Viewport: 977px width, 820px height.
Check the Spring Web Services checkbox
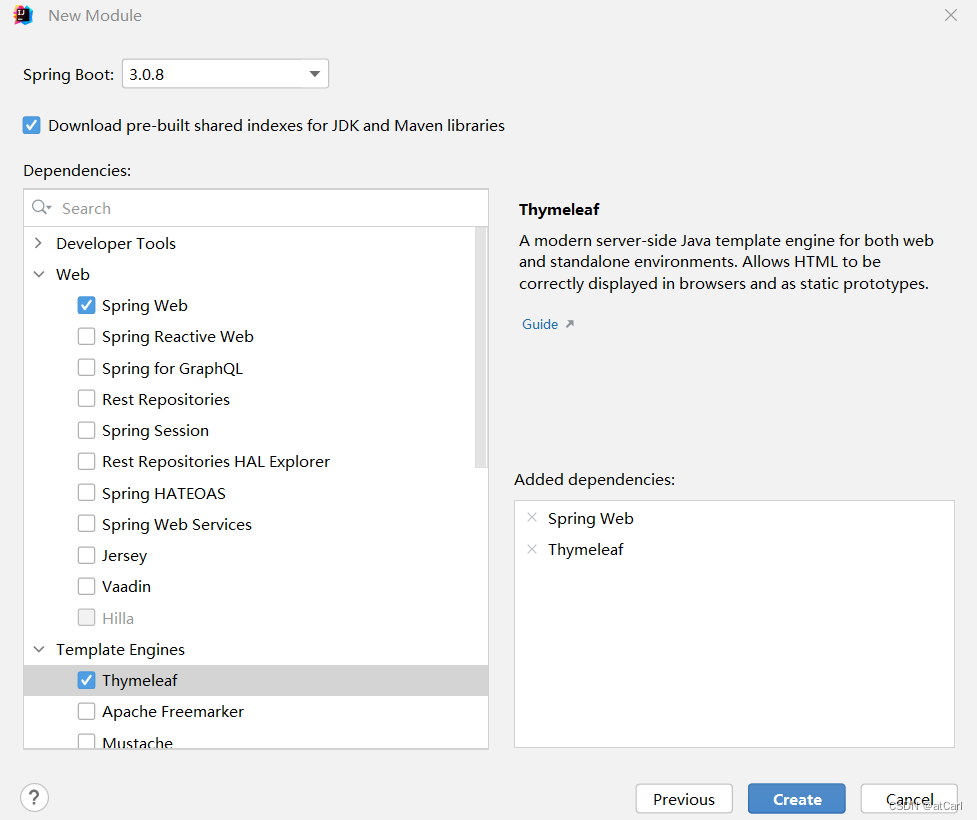click(x=86, y=524)
